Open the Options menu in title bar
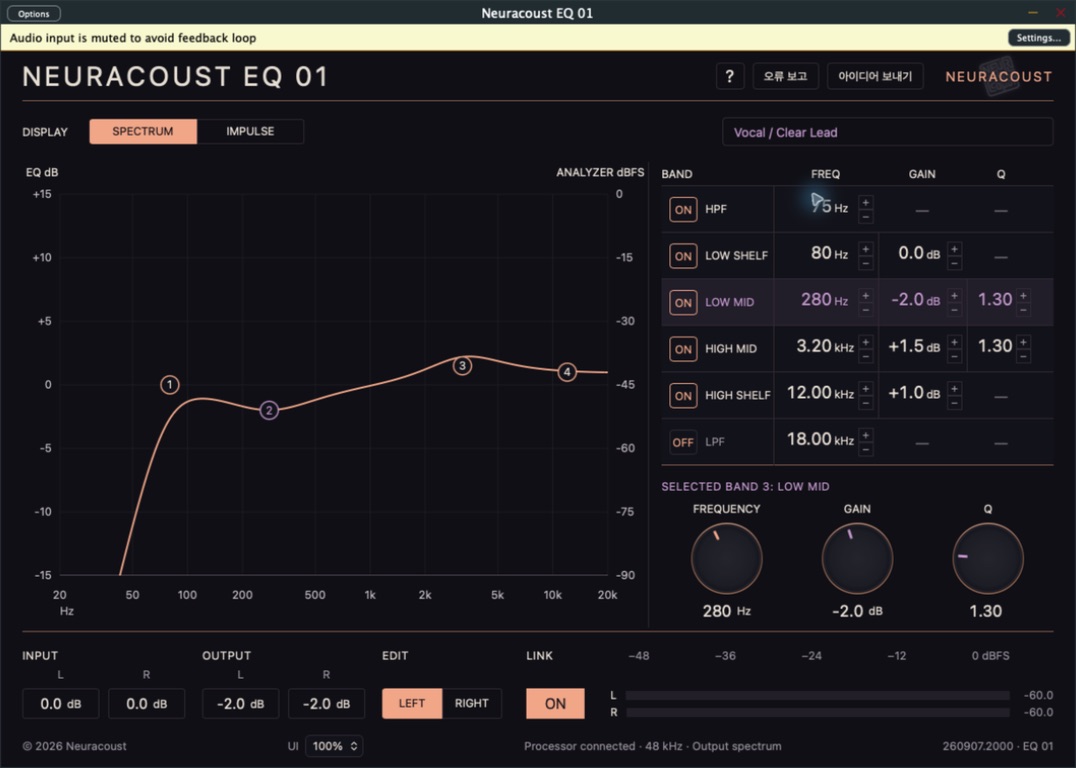1076x768 pixels. 34,13
